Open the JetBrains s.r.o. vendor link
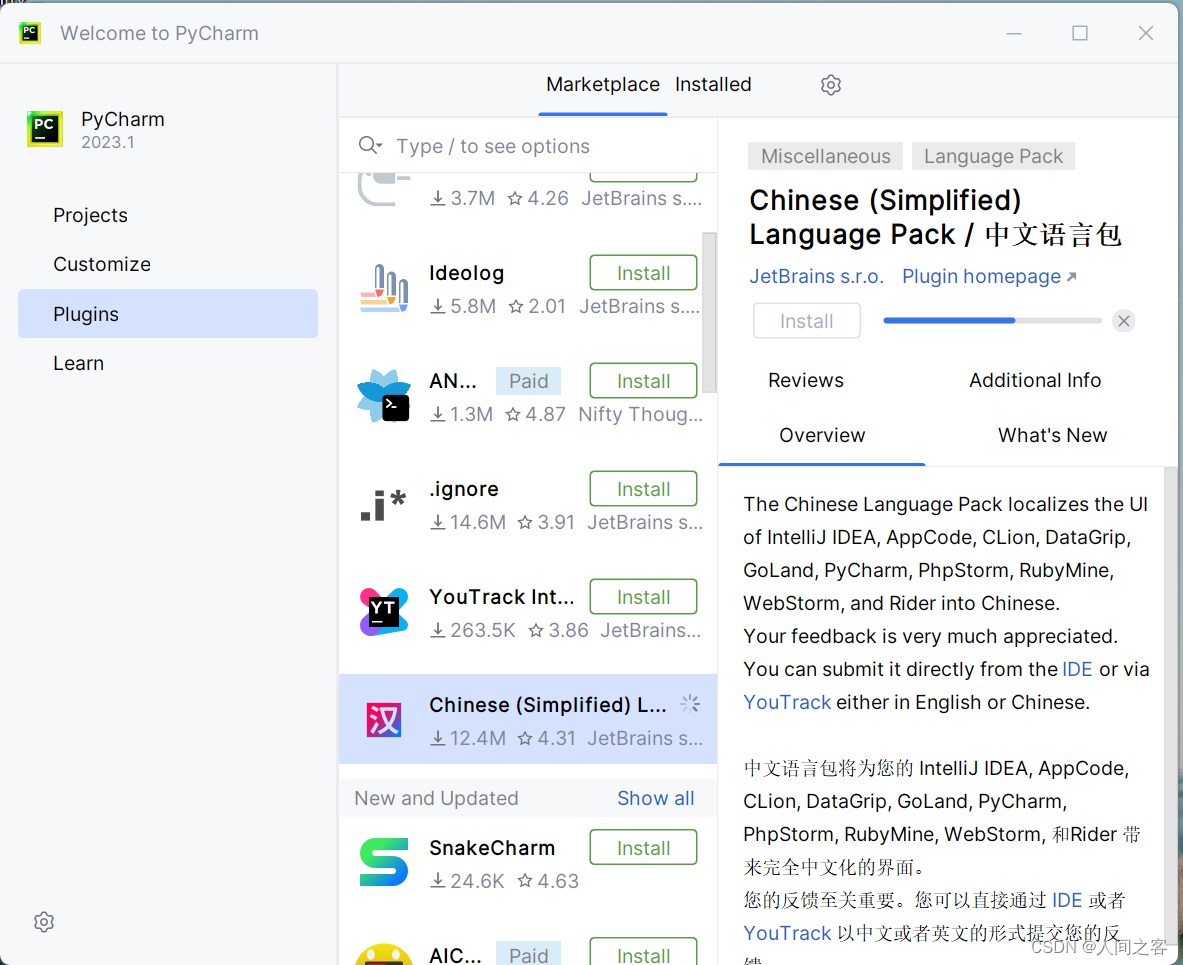 pos(816,277)
